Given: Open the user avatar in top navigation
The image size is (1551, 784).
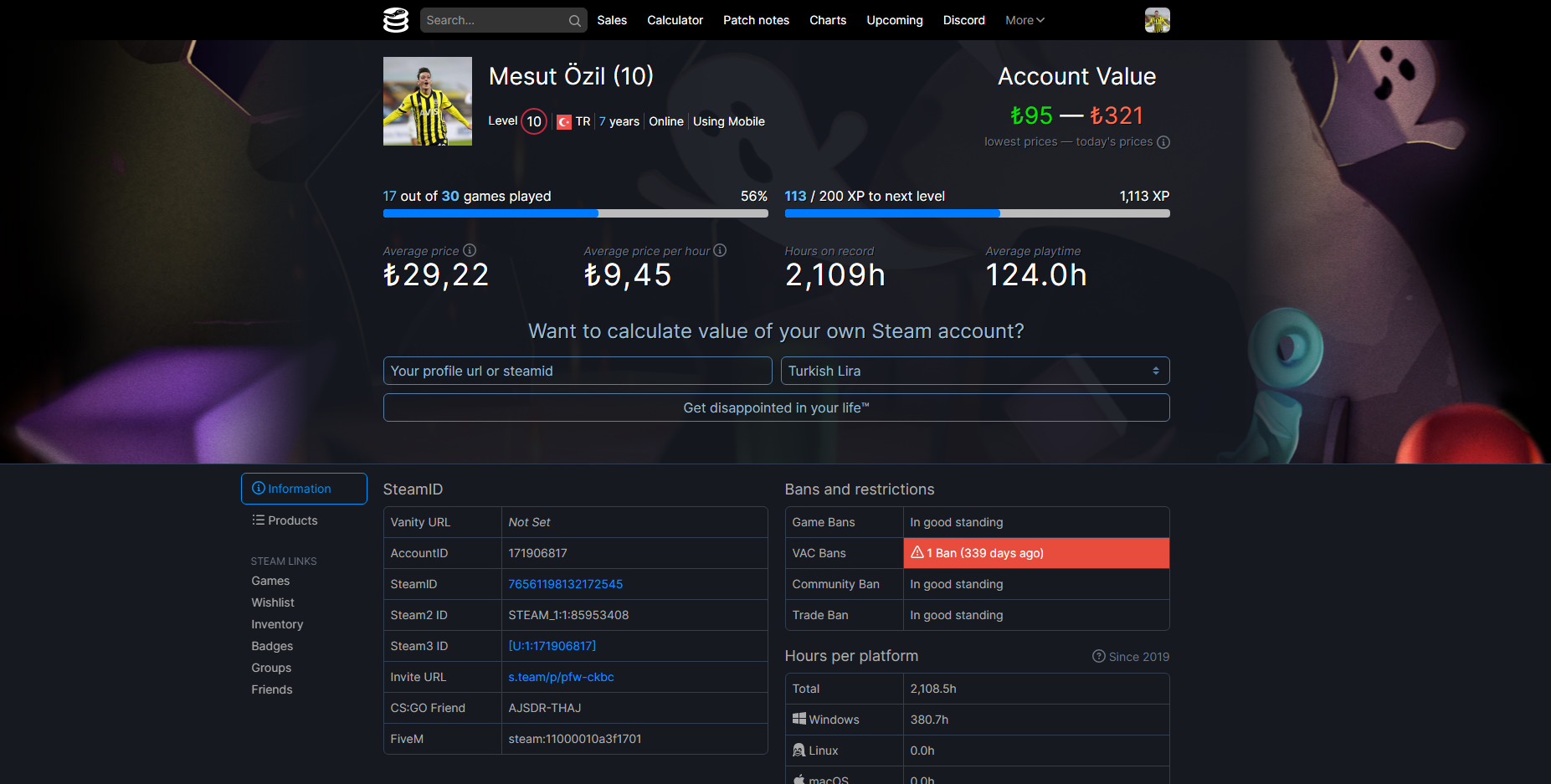Looking at the screenshot, I should pyautogui.click(x=1157, y=20).
